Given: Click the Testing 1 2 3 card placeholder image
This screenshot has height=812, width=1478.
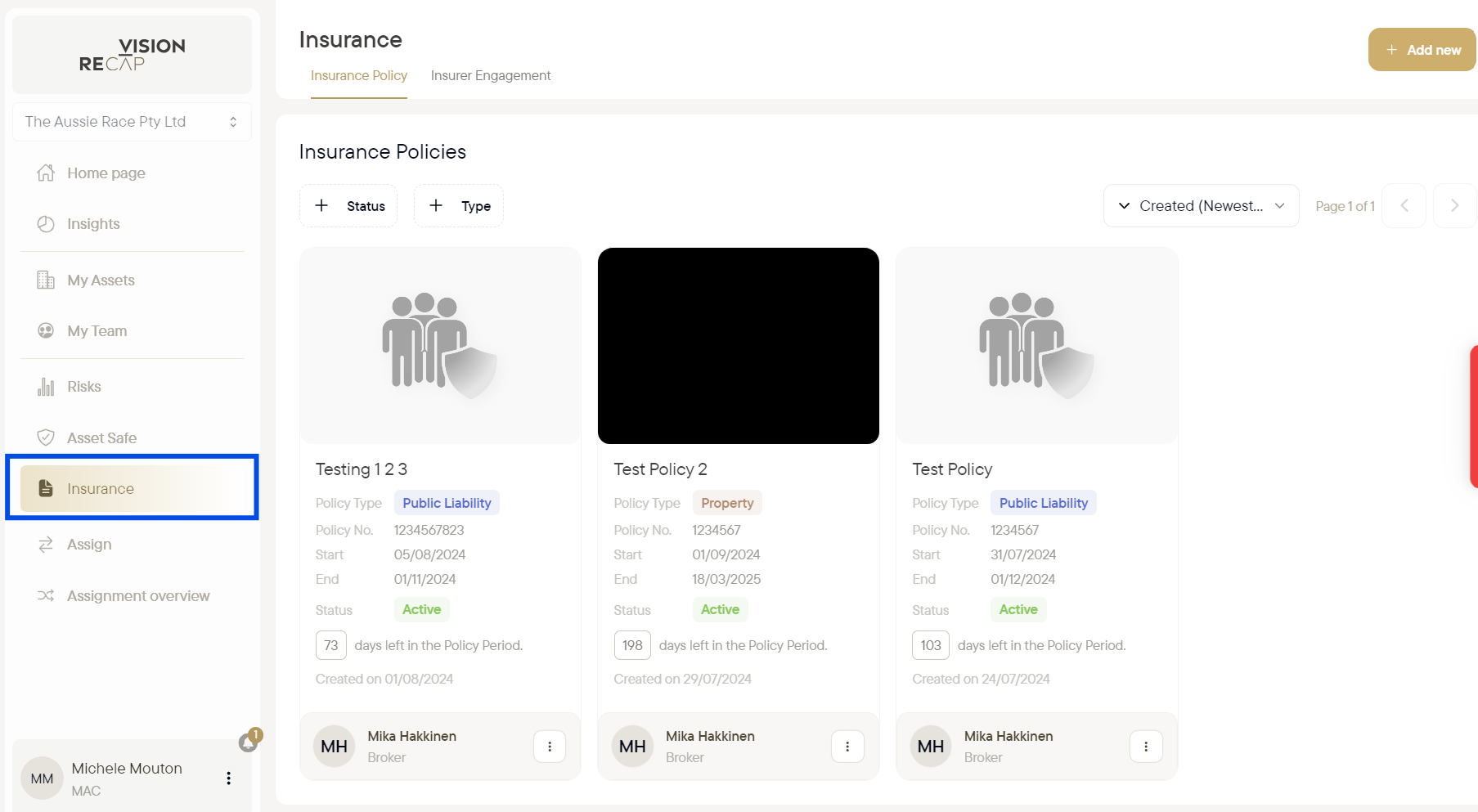Looking at the screenshot, I should coord(440,346).
